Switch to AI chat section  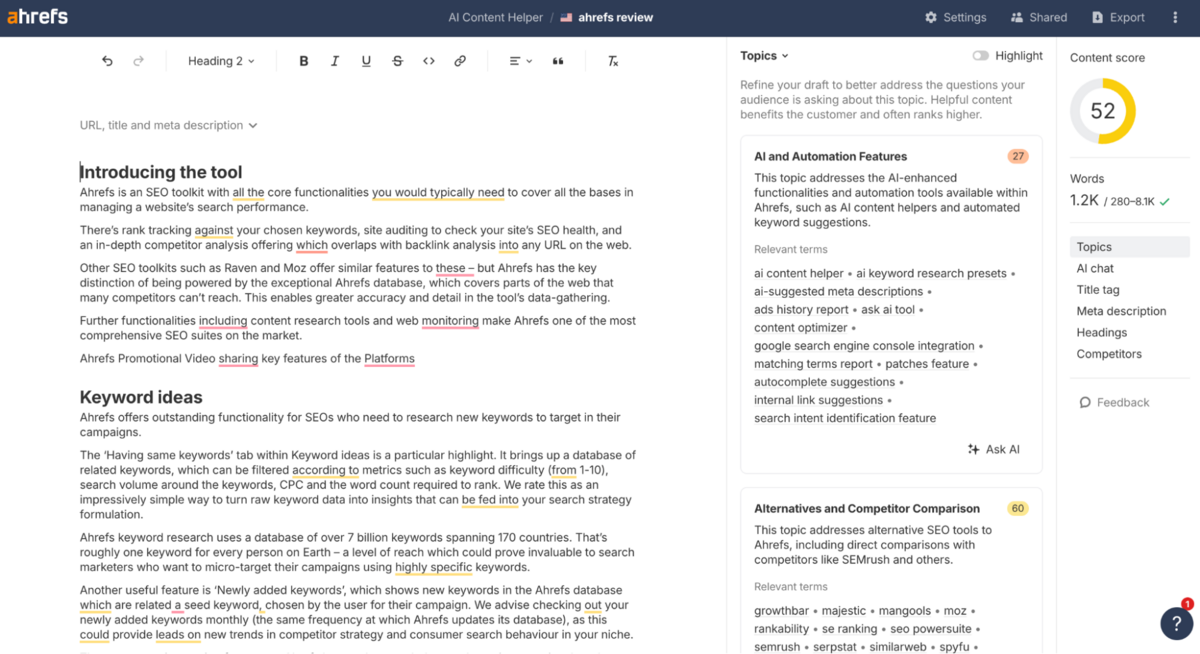coord(1095,268)
